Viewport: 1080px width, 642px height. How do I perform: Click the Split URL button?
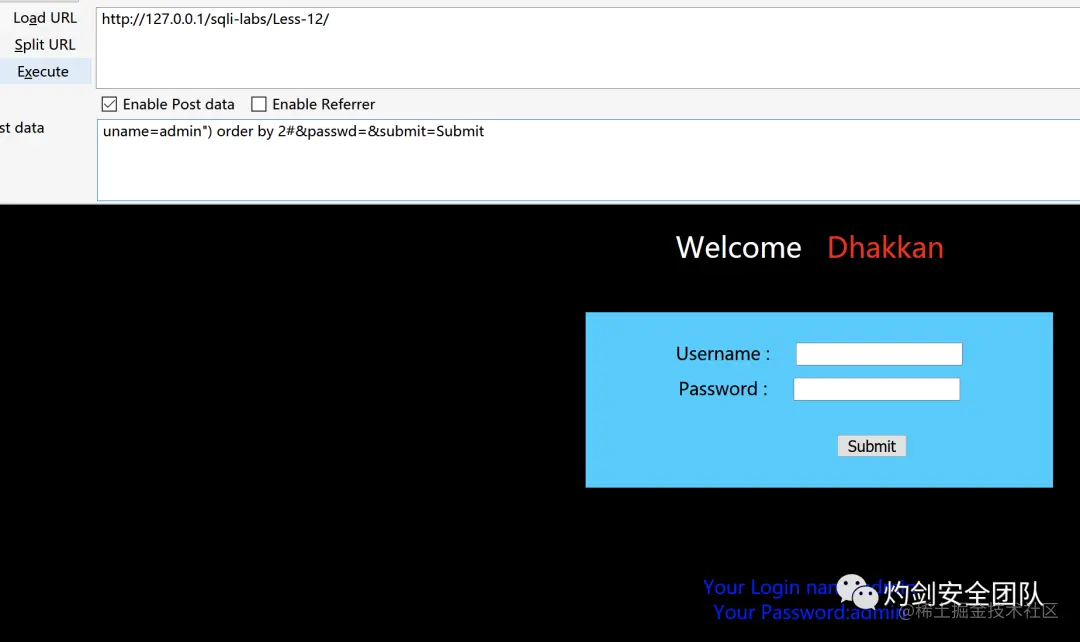[45, 45]
